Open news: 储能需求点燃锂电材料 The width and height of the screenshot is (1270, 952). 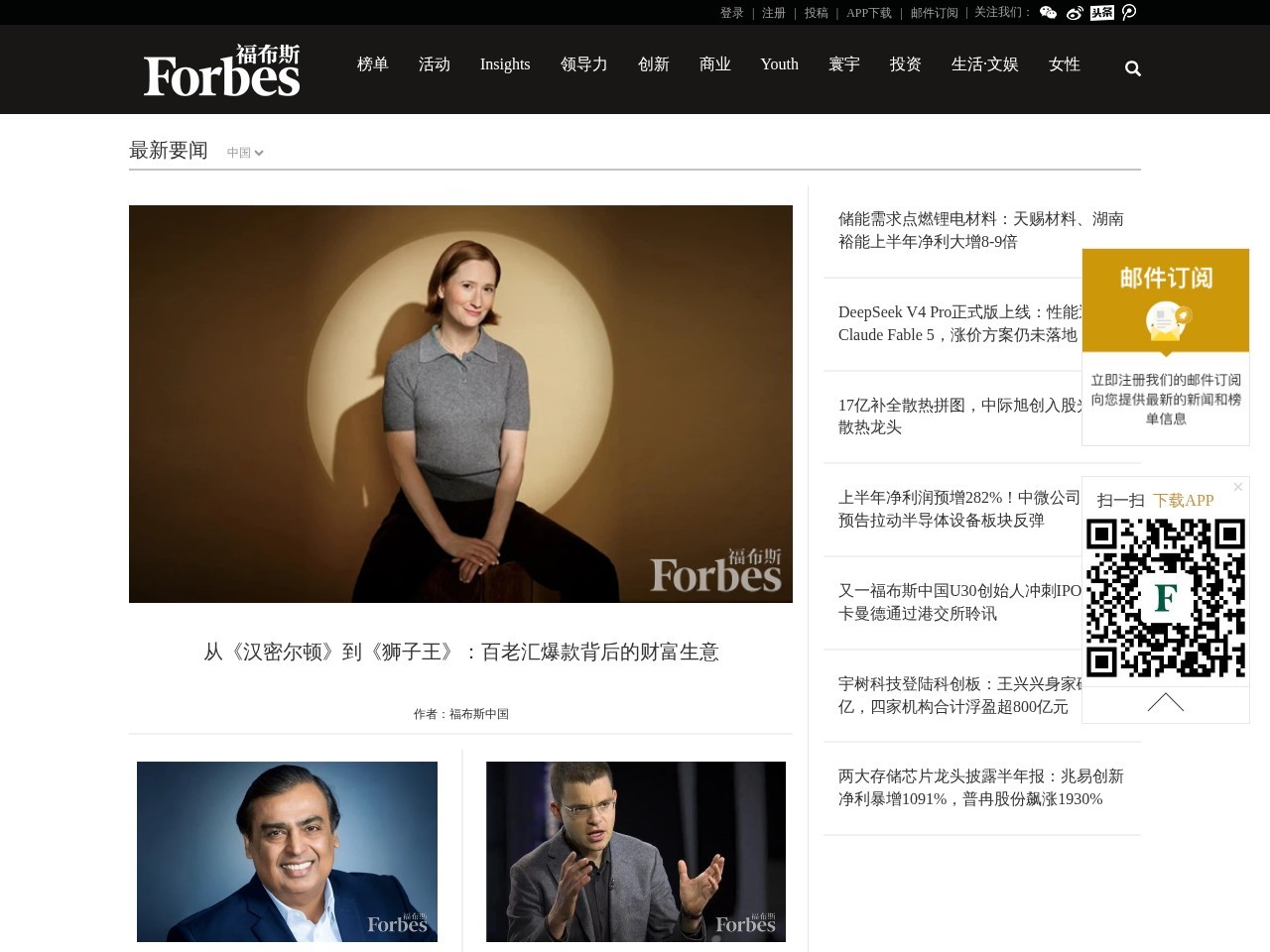pyautogui.click(x=981, y=230)
